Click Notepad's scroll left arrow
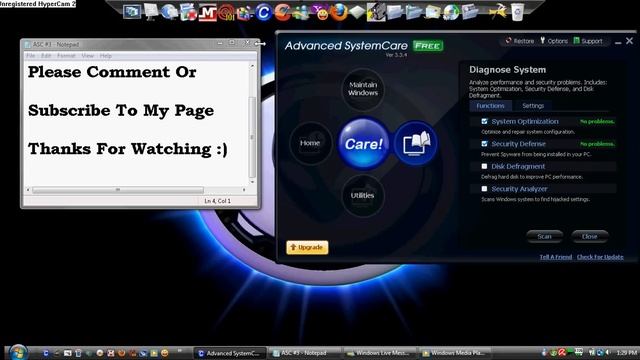This screenshot has width=640, height=360. click(28, 190)
